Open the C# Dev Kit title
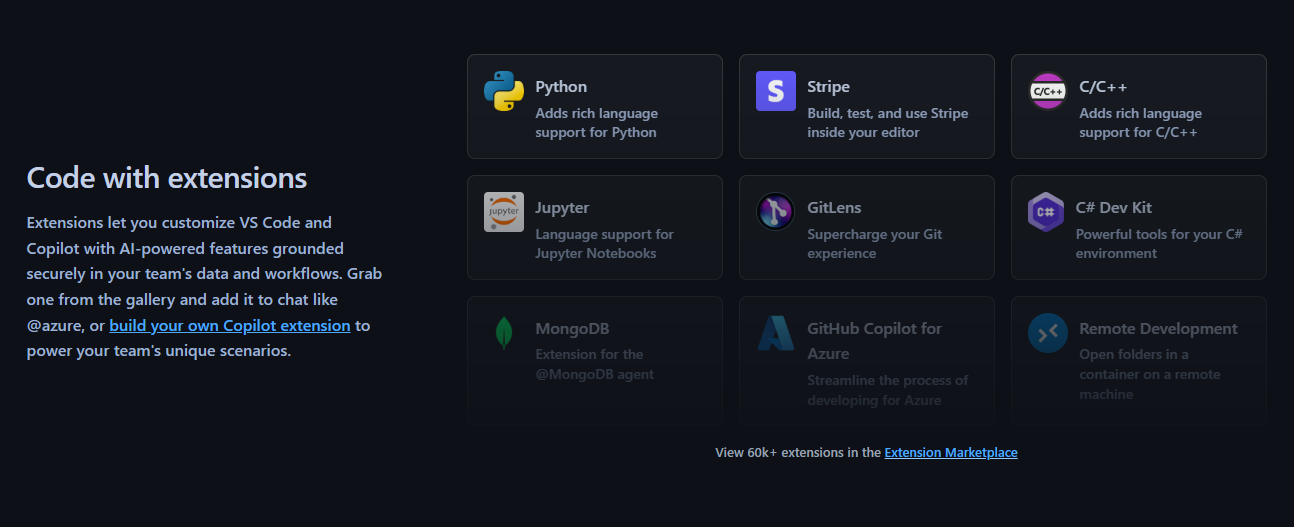This screenshot has height=527, width=1294. click(x=1114, y=208)
